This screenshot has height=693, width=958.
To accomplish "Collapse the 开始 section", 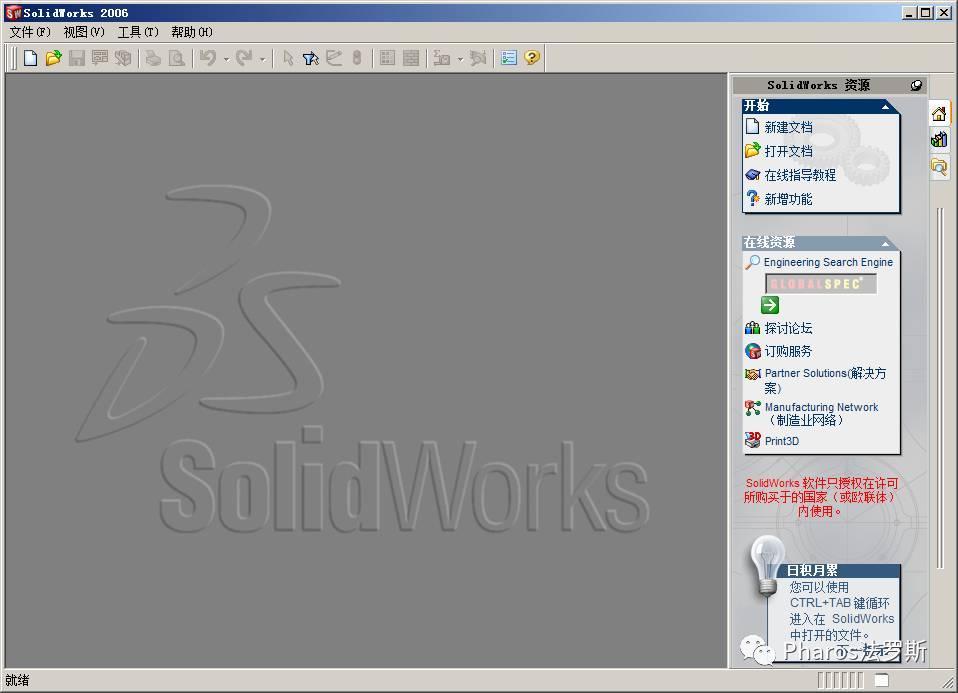I will pos(885,107).
